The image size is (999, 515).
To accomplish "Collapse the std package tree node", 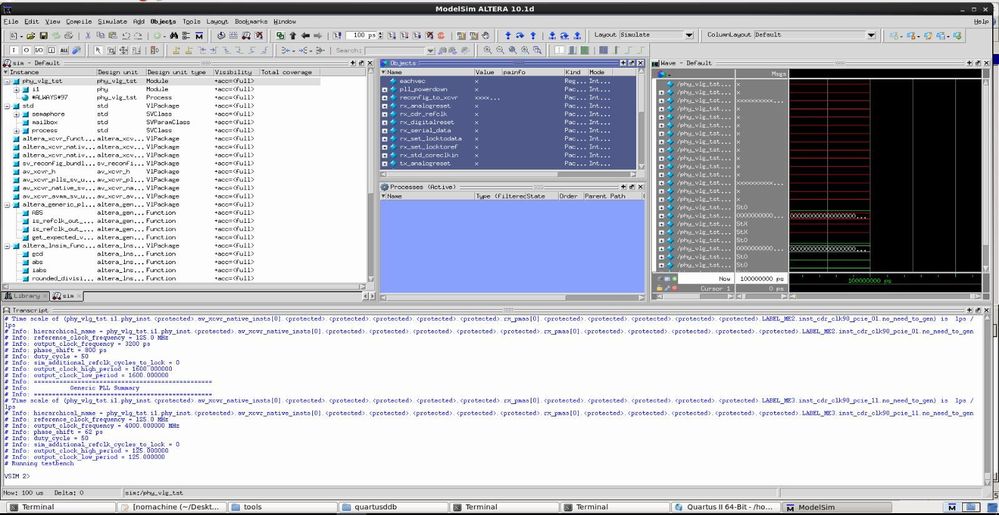I will [7, 106].
